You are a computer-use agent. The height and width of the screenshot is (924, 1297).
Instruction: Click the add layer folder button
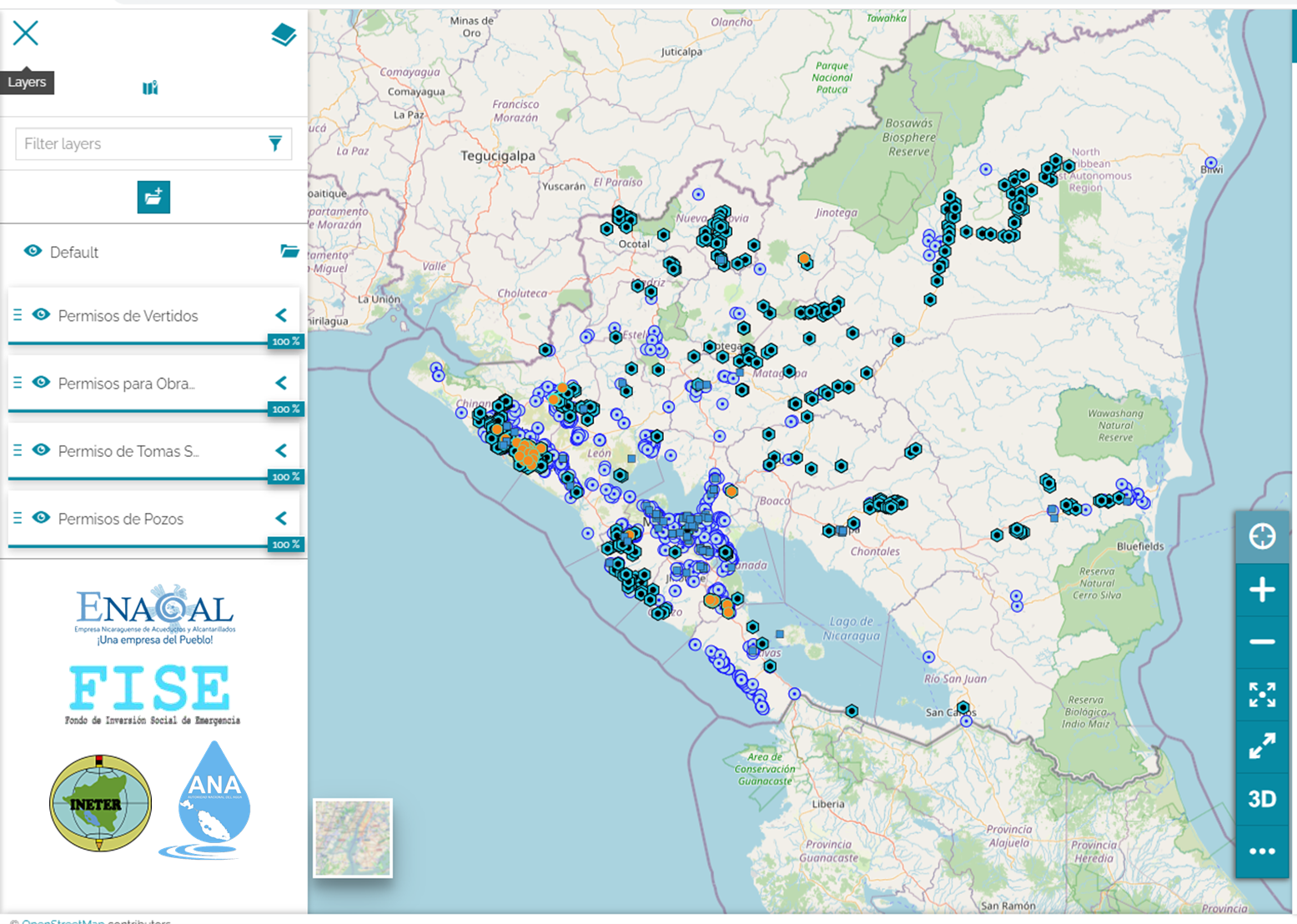point(153,198)
